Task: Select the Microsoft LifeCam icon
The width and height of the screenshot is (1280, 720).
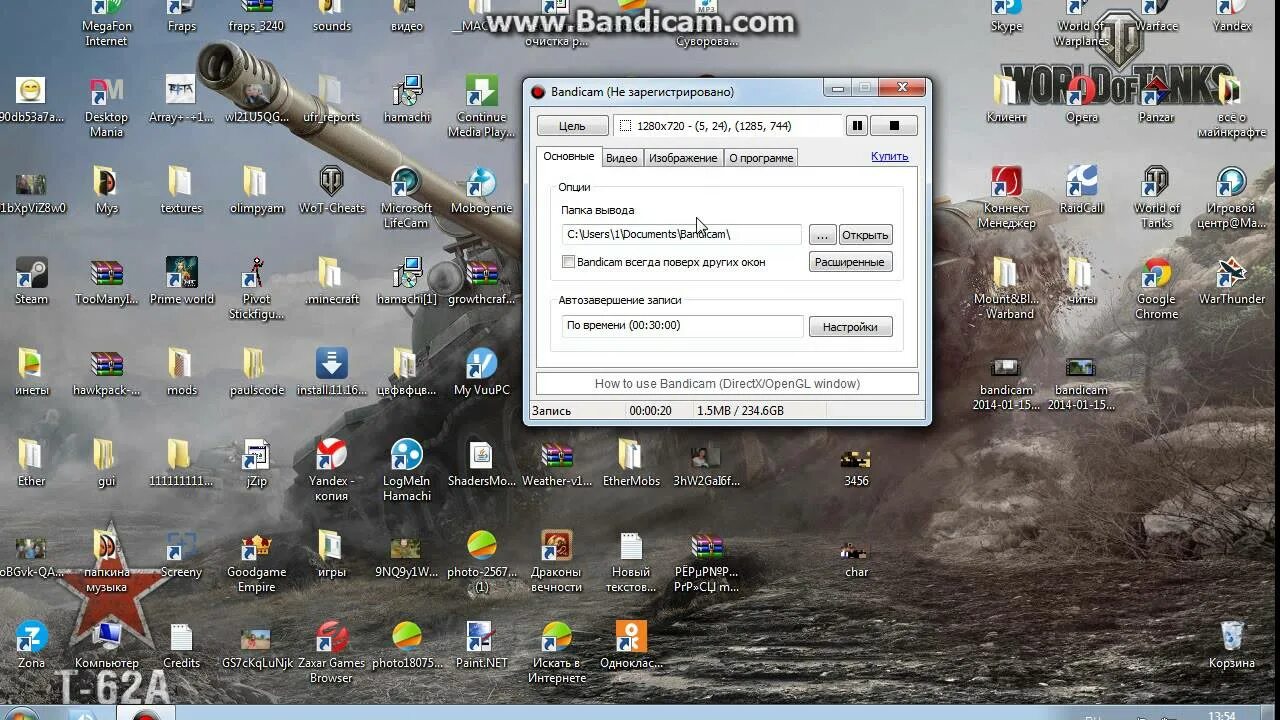Action: tap(406, 197)
